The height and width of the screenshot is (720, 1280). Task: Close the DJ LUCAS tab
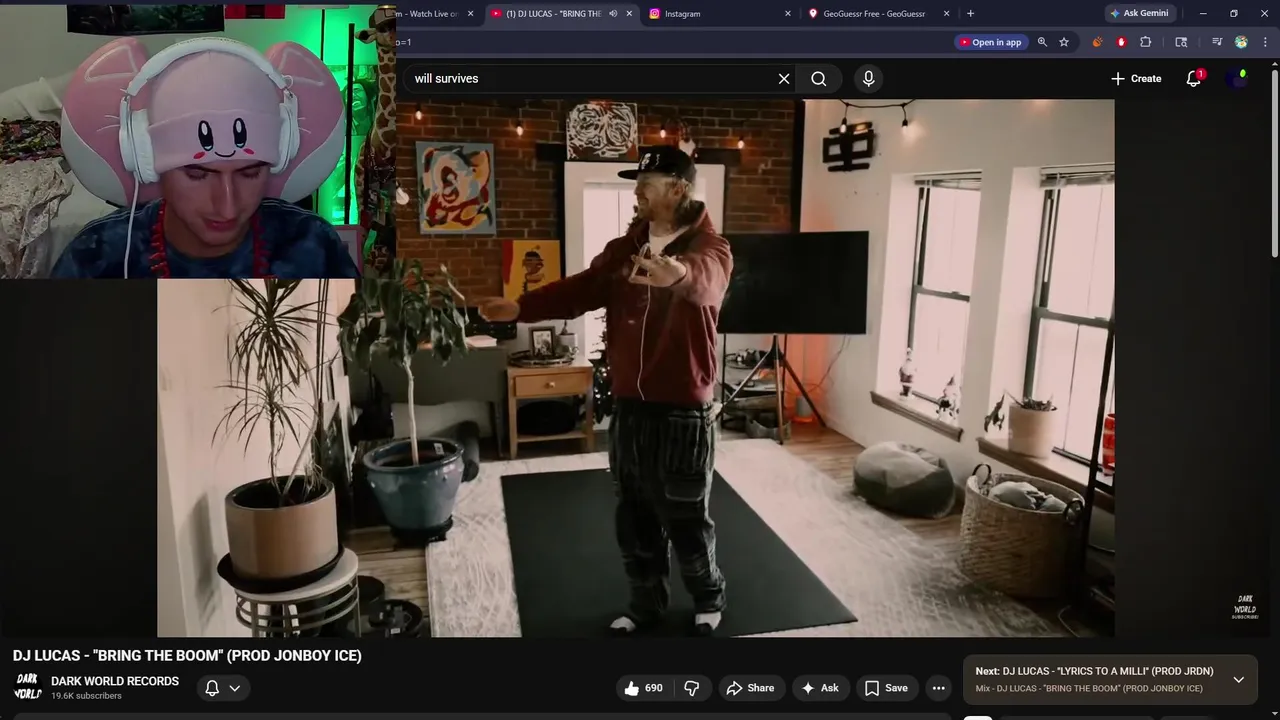tap(629, 14)
